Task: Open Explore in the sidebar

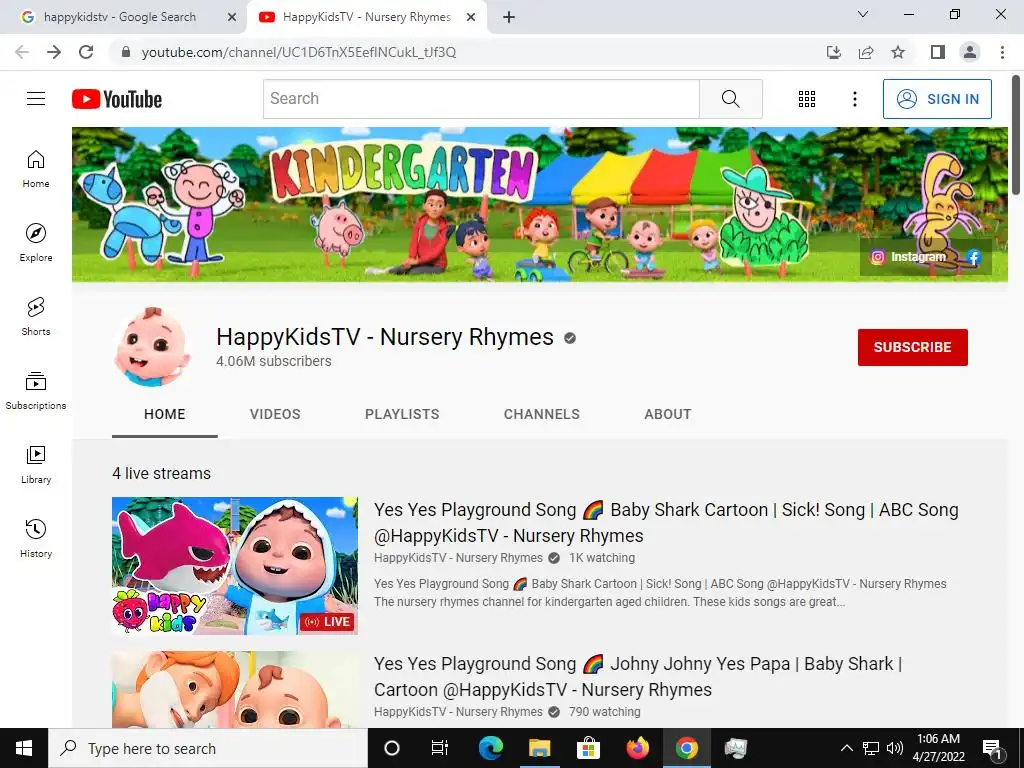Action: [x=36, y=243]
